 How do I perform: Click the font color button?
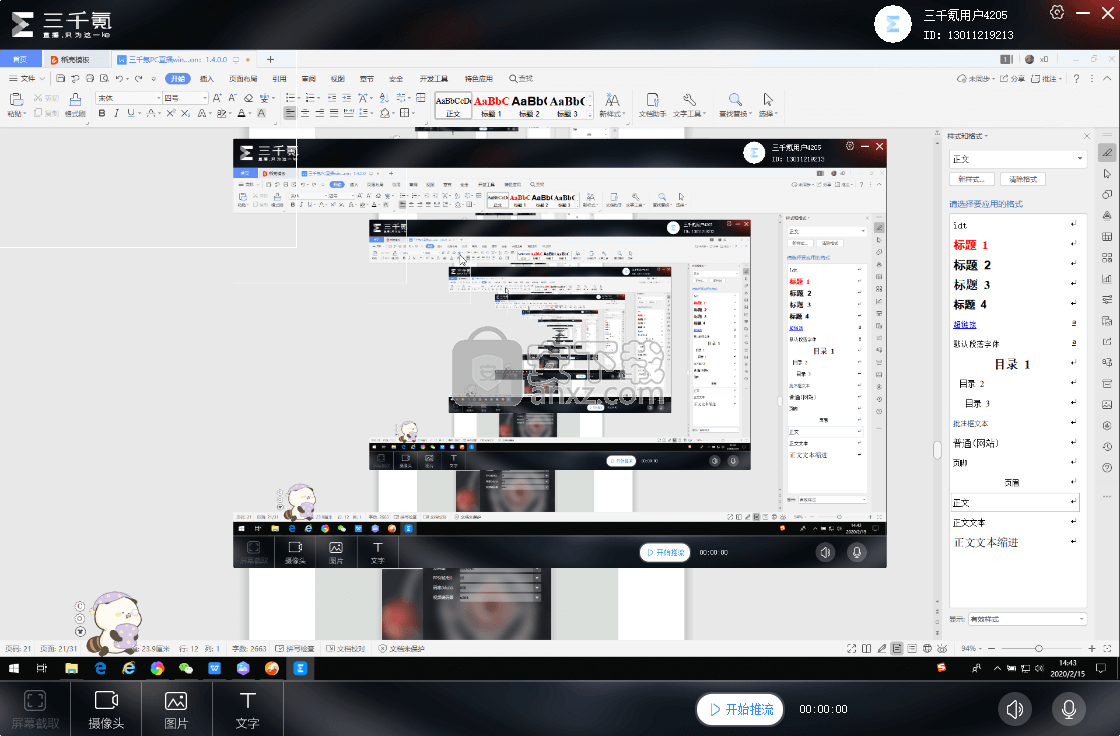(241, 113)
